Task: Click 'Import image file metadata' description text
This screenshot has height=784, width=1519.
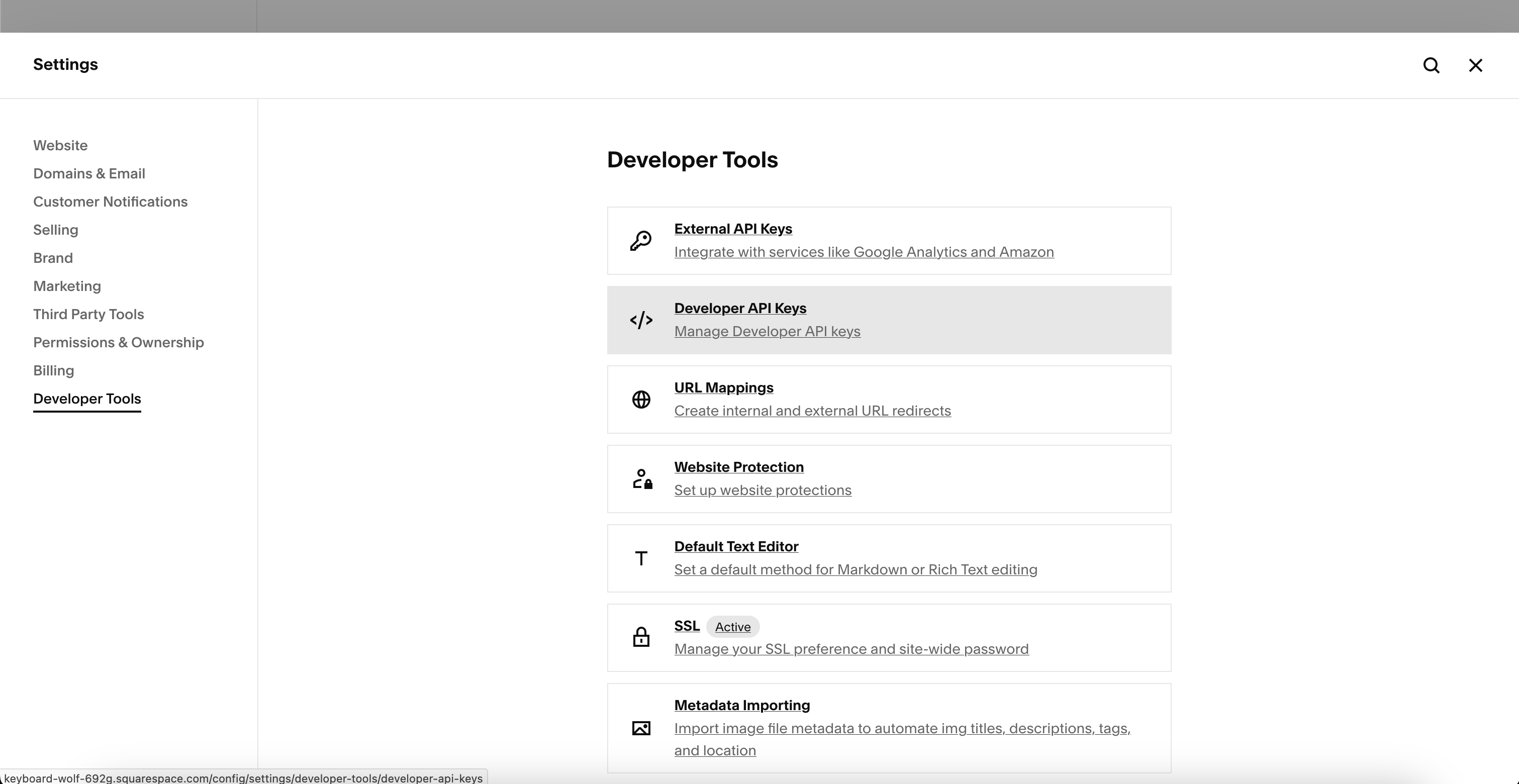Action: pos(902,740)
